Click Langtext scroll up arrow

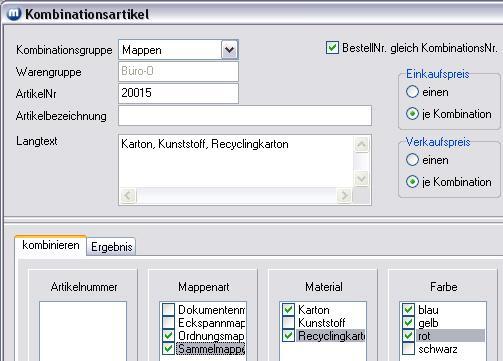[362, 144]
